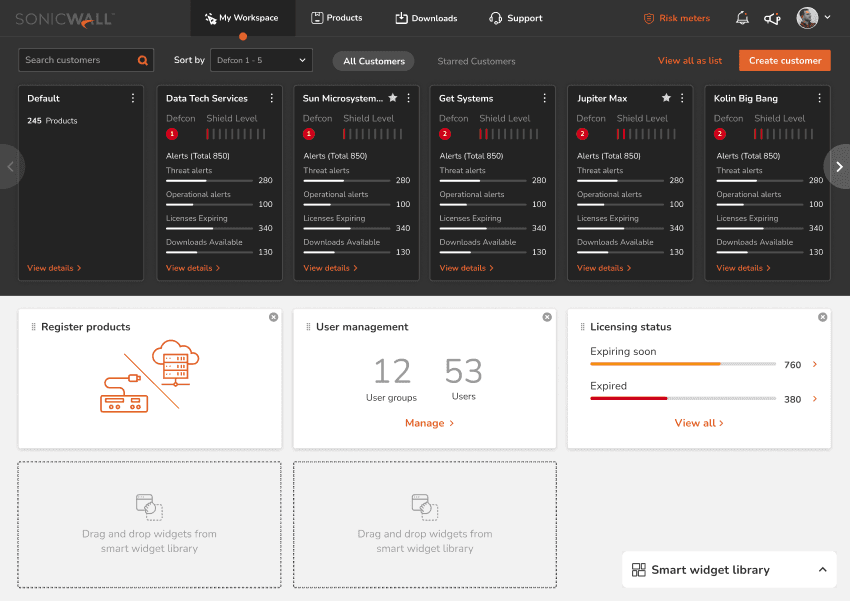Click the right empty widget drop zone

424,525
